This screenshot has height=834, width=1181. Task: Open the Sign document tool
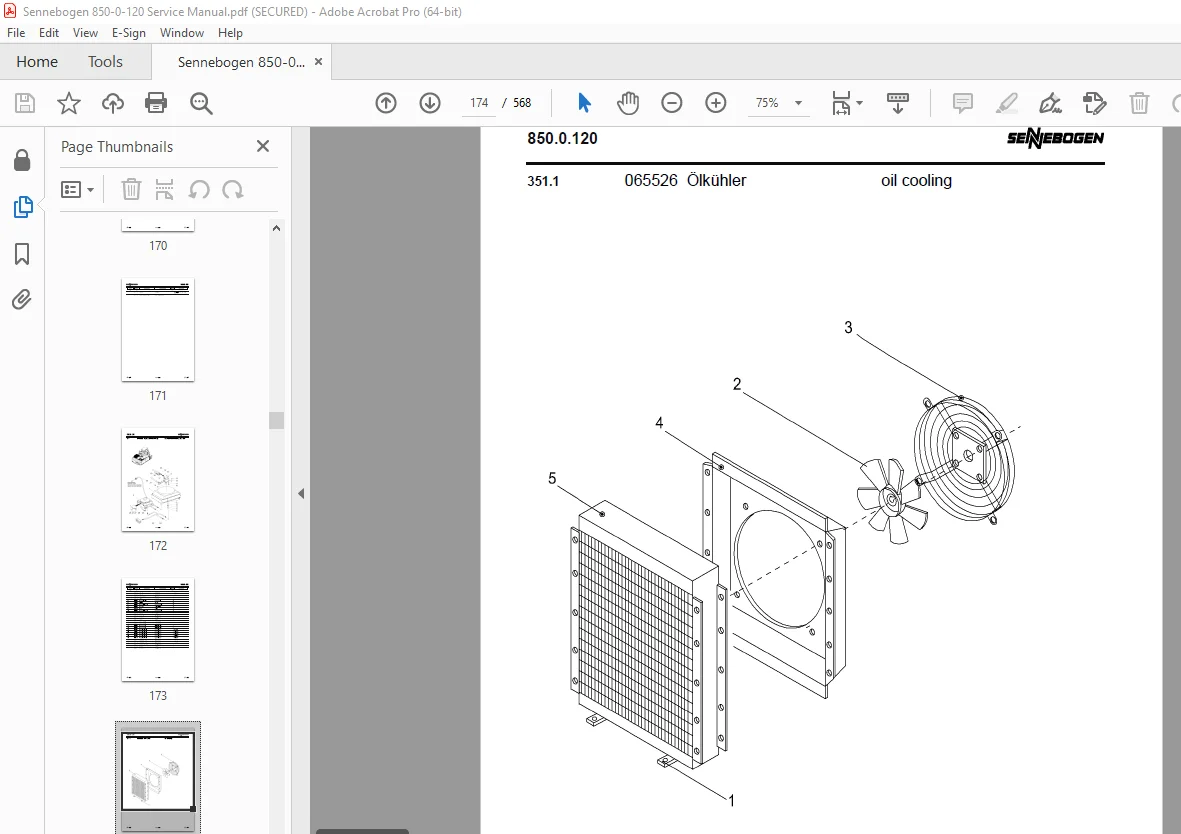click(1050, 103)
